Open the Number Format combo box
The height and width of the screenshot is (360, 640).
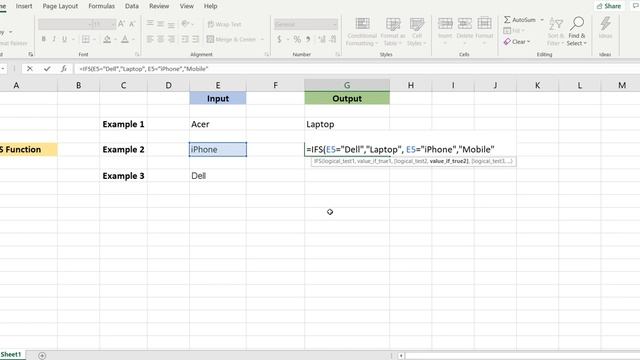(x=306, y=24)
